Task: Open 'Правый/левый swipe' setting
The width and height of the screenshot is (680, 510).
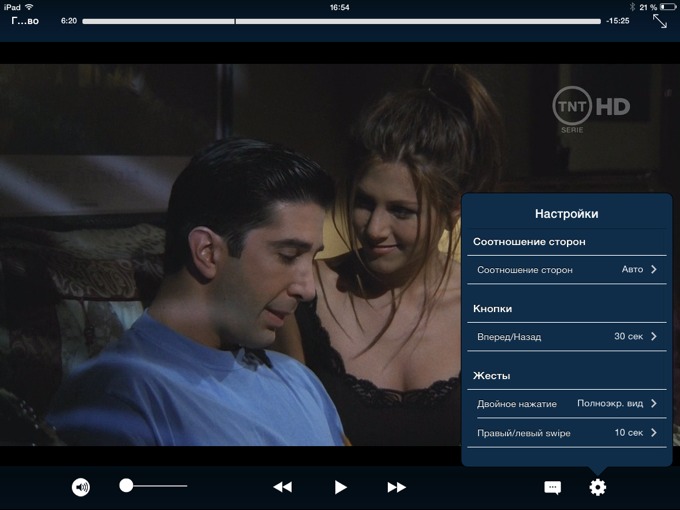Action: [x=567, y=433]
